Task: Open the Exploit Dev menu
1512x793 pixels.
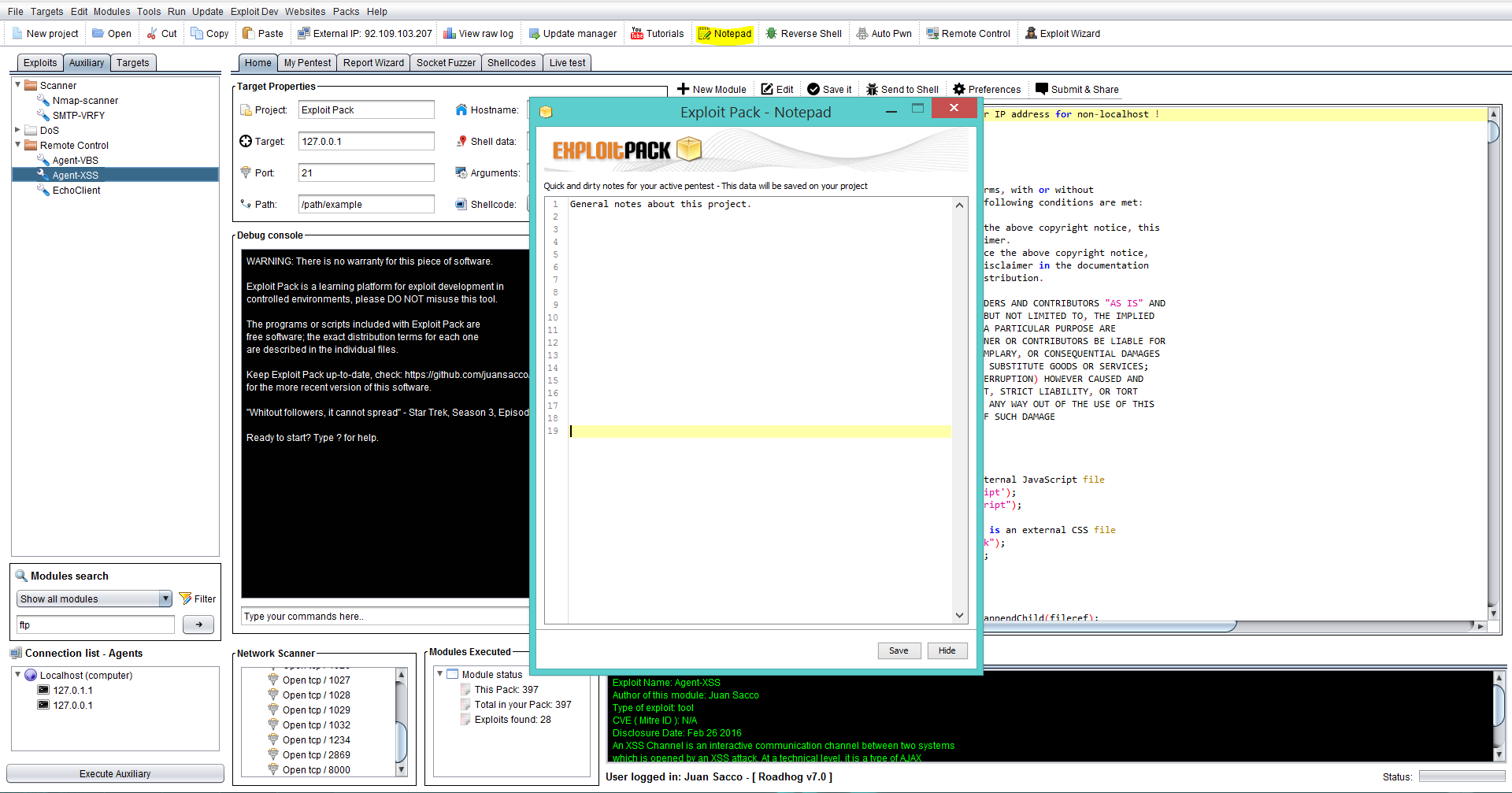Action: click(x=254, y=12)
